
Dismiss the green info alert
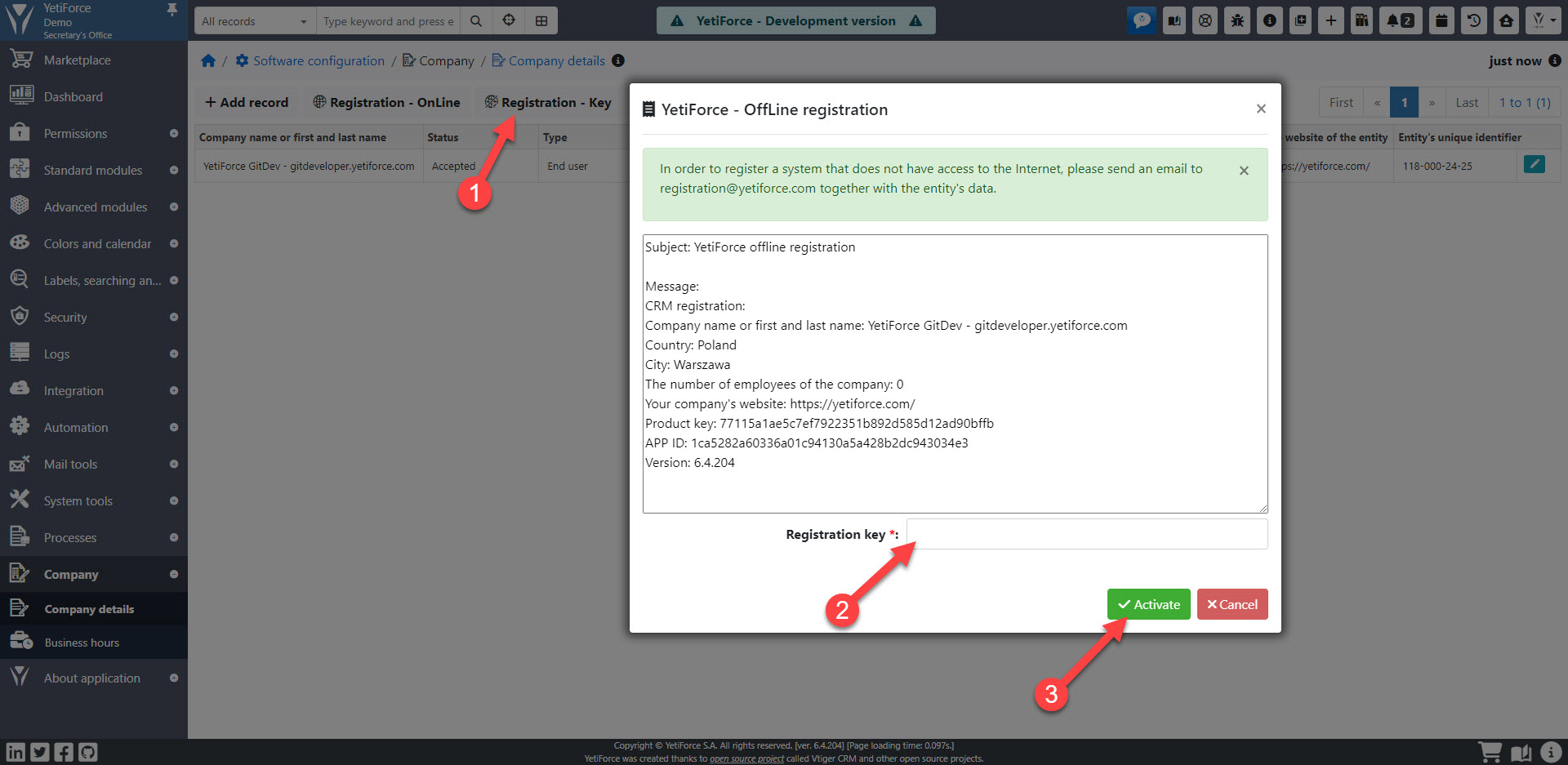[x=1244, y=171]
